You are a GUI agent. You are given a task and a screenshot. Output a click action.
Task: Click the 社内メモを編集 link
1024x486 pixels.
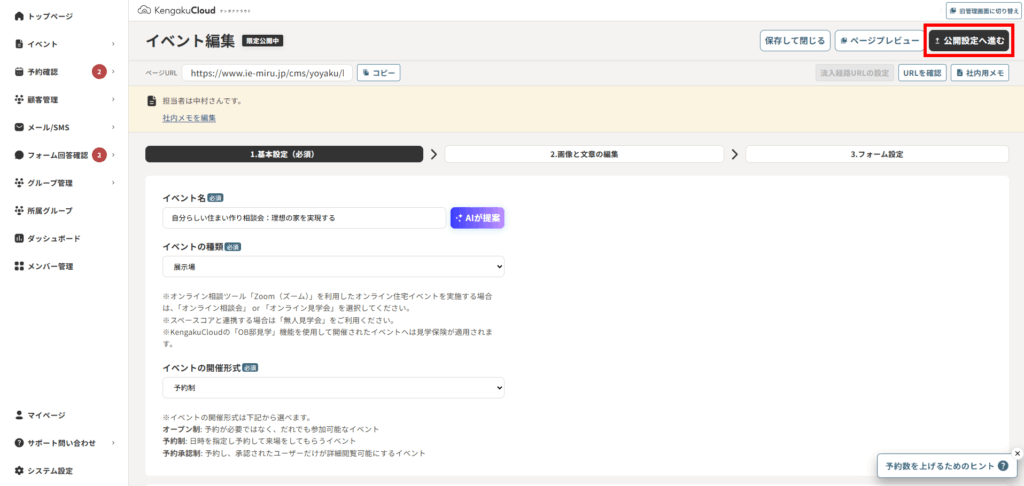[x=189, y=118]
